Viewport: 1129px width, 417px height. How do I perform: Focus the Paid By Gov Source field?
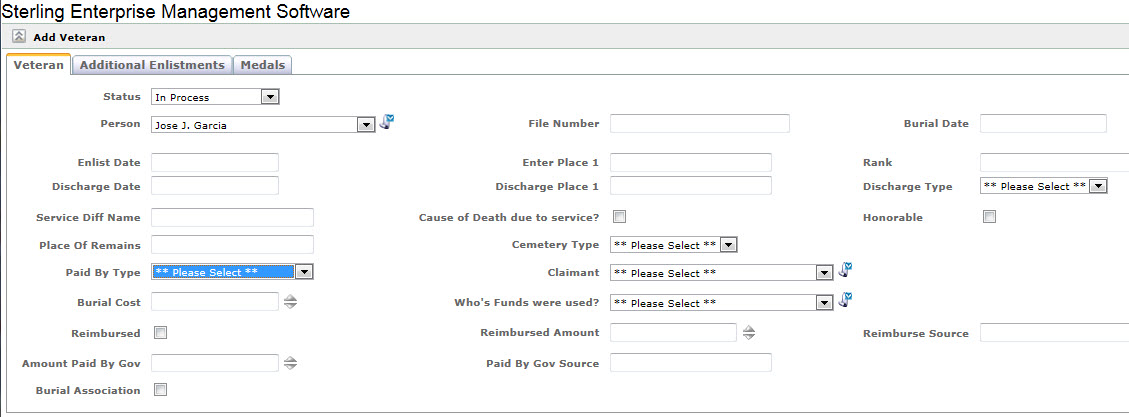coord(691,363)
